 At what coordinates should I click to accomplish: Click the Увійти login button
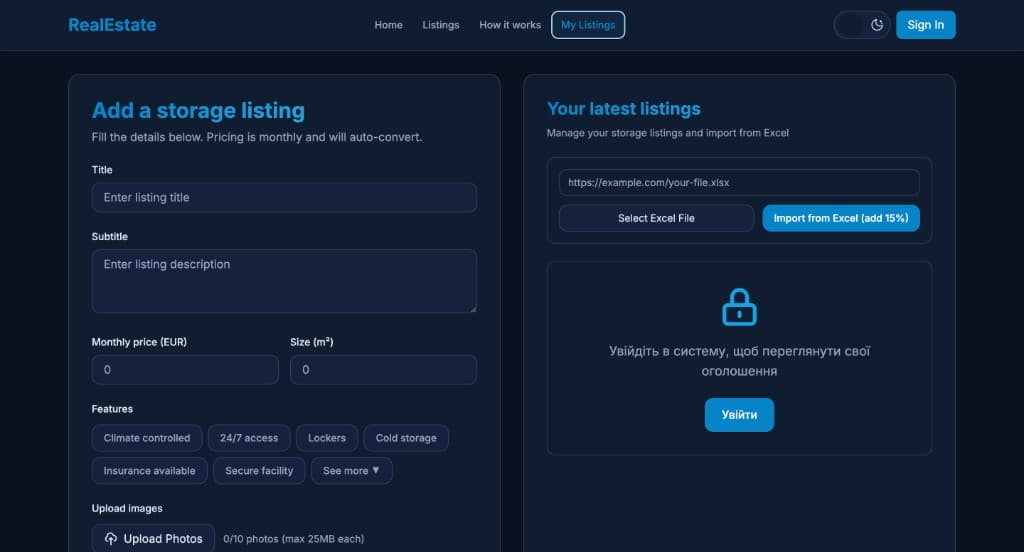click(x=739, y=415)
